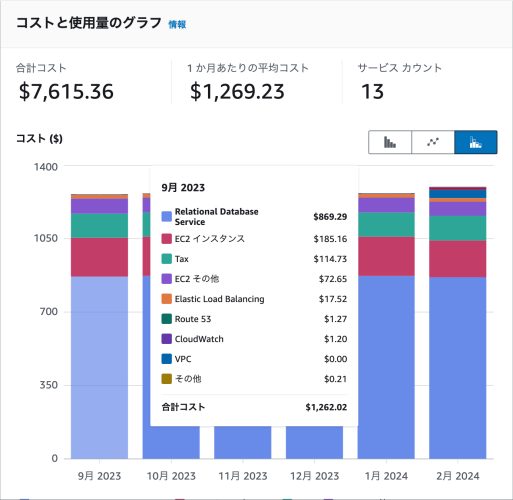The image size is (513, 500).
Task: Click the 9月 2023 RDS bar segment
Action: pos(99,367)
